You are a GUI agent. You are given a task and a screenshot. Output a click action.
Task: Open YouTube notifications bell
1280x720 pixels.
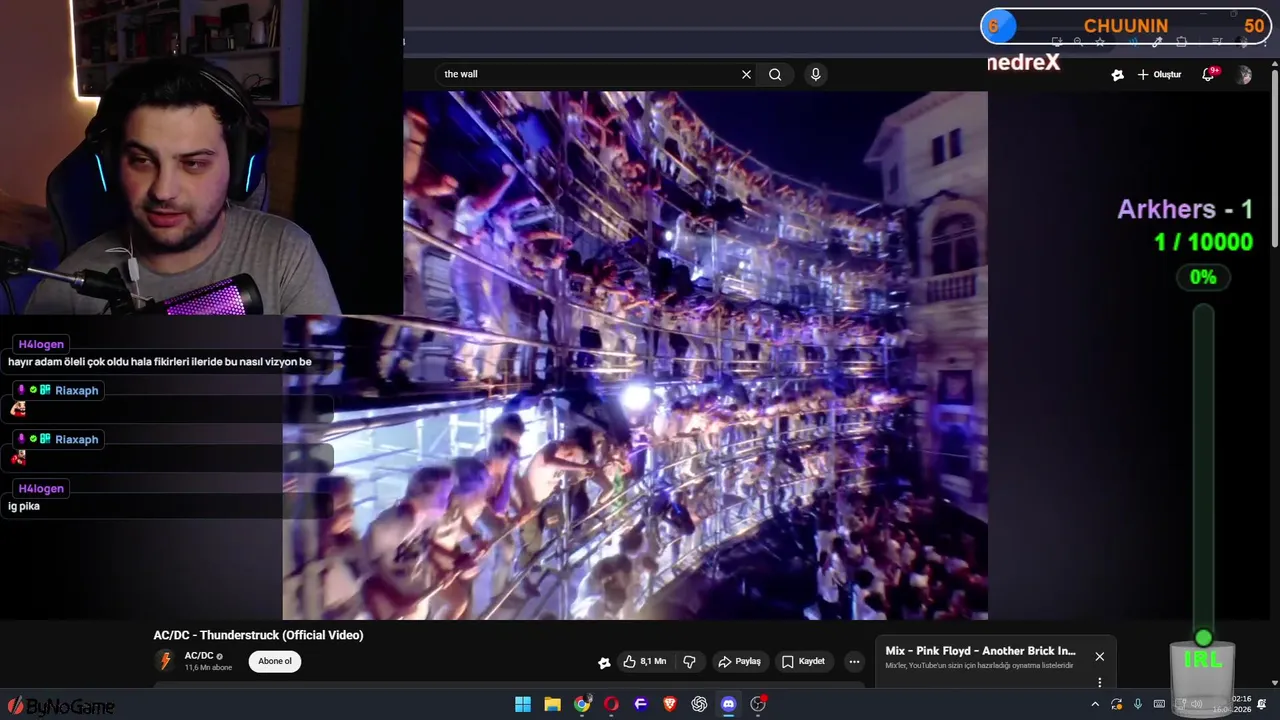pos(1208,75)
